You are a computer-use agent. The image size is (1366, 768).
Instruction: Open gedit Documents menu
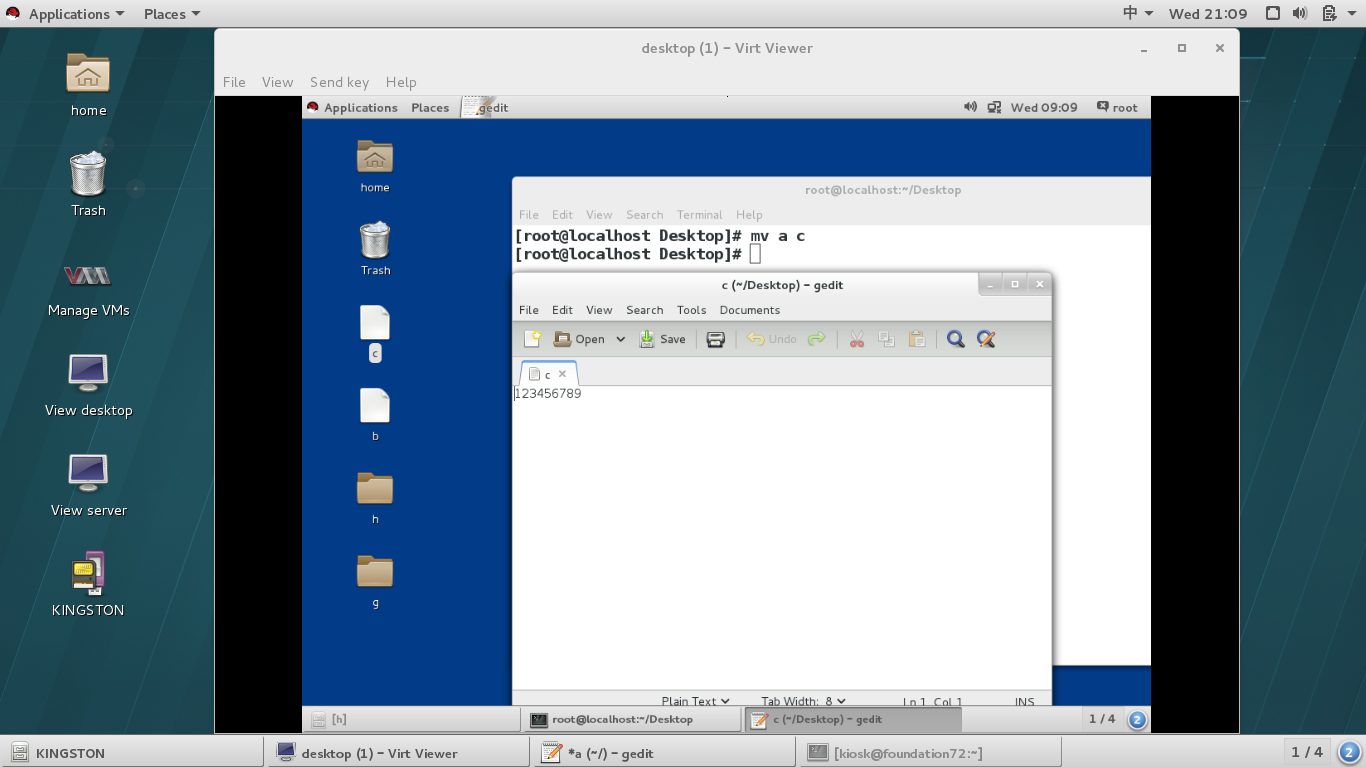point(749,310)
